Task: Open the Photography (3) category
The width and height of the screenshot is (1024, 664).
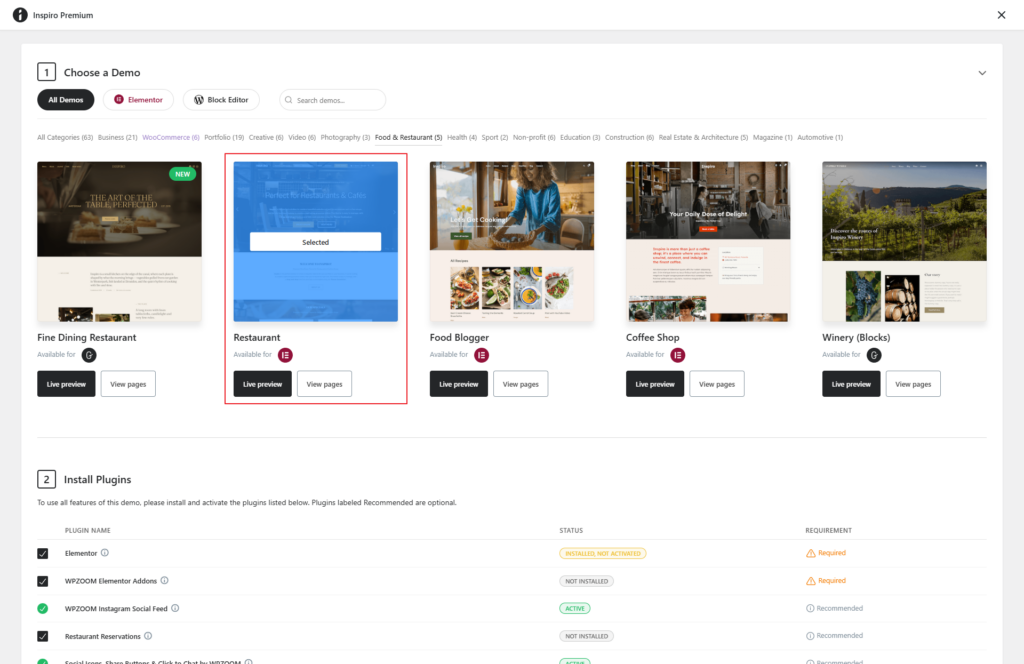Action: 345,138
